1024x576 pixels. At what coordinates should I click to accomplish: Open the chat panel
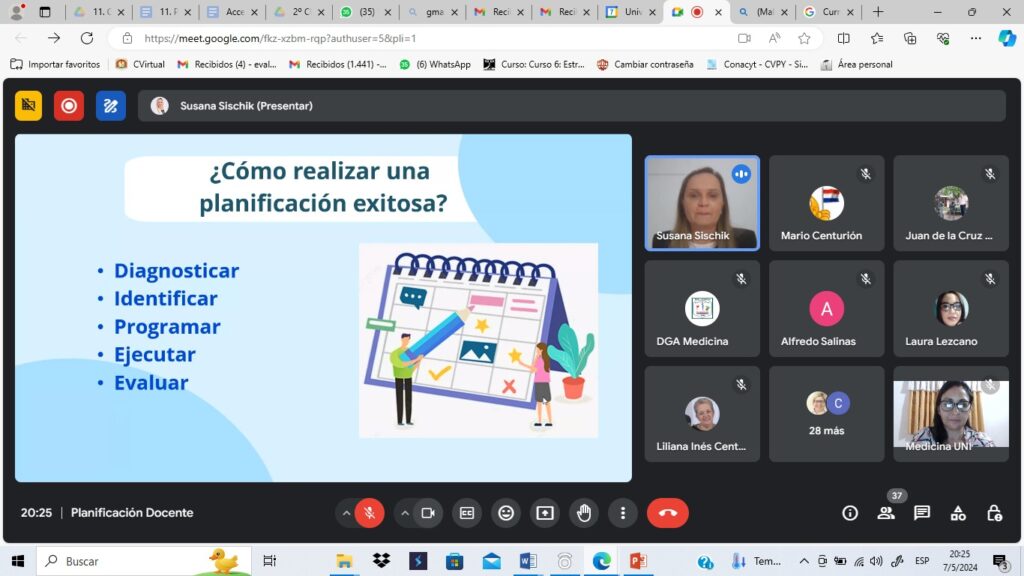coord(922,513)
